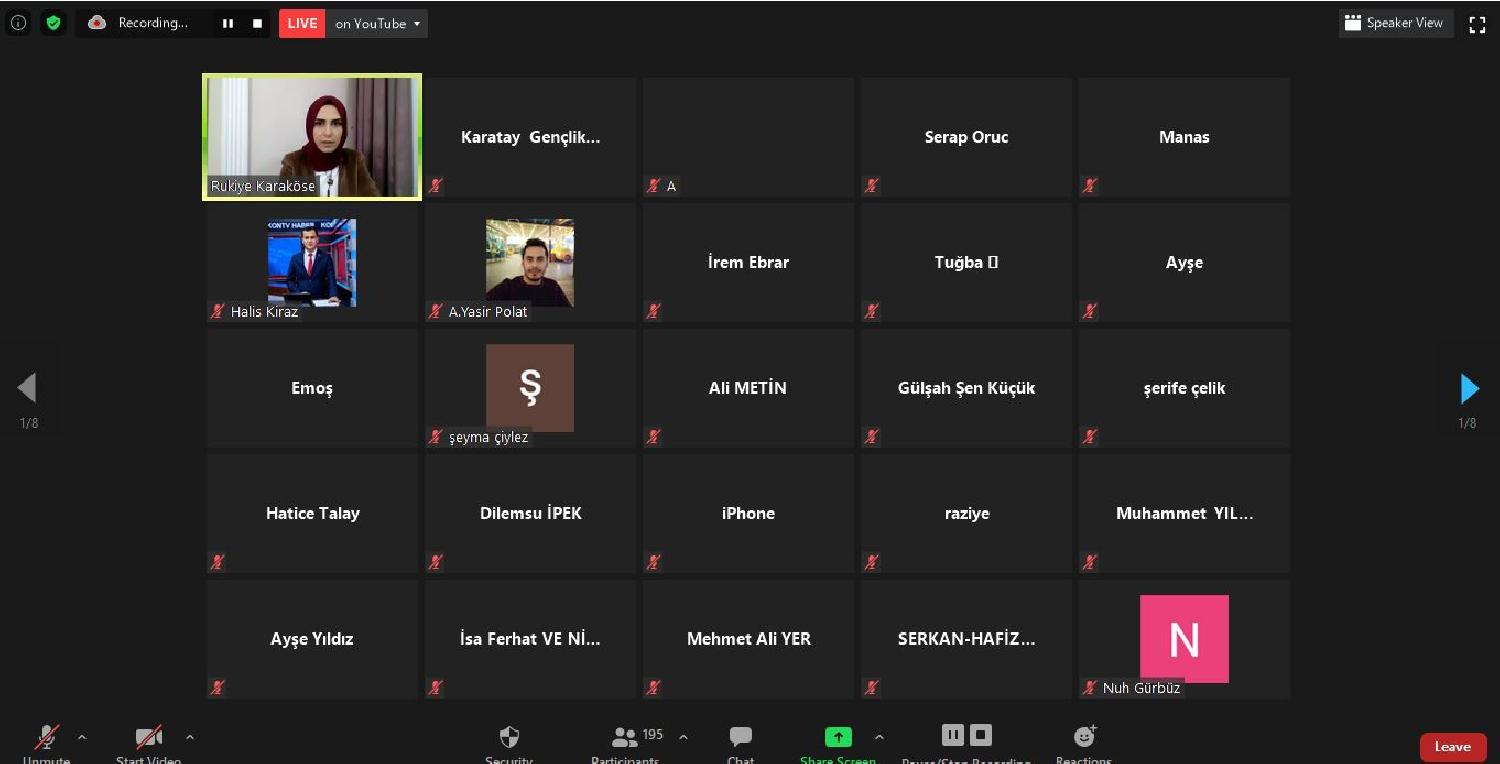Viewport: 1500px width, 764px height.
Task: Enter full screen mode
Action: click(1476, 25)
